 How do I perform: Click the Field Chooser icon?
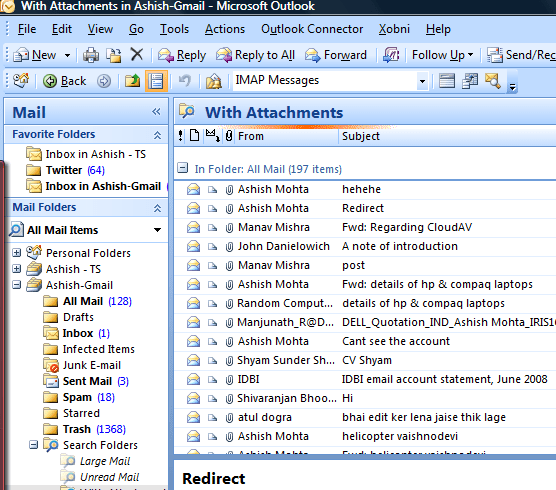pos(469,81)
